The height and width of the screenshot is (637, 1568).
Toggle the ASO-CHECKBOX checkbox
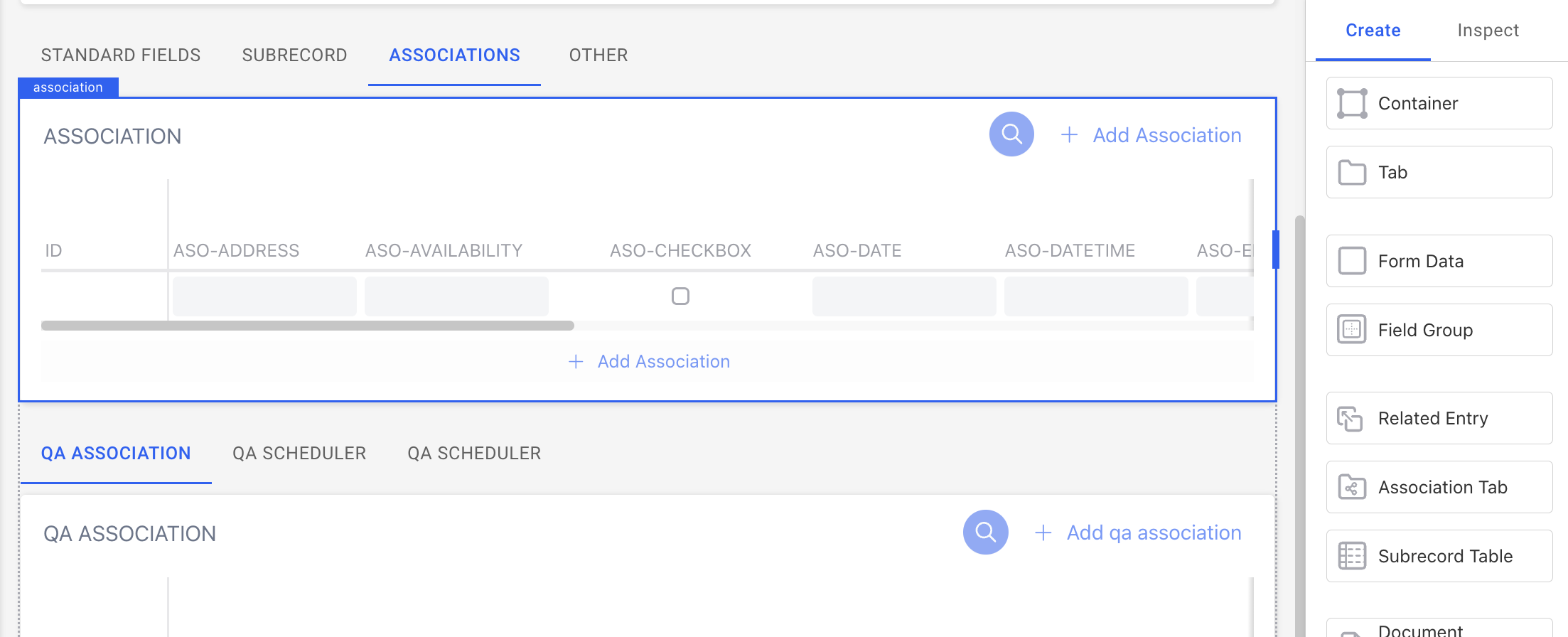(680, 296)
